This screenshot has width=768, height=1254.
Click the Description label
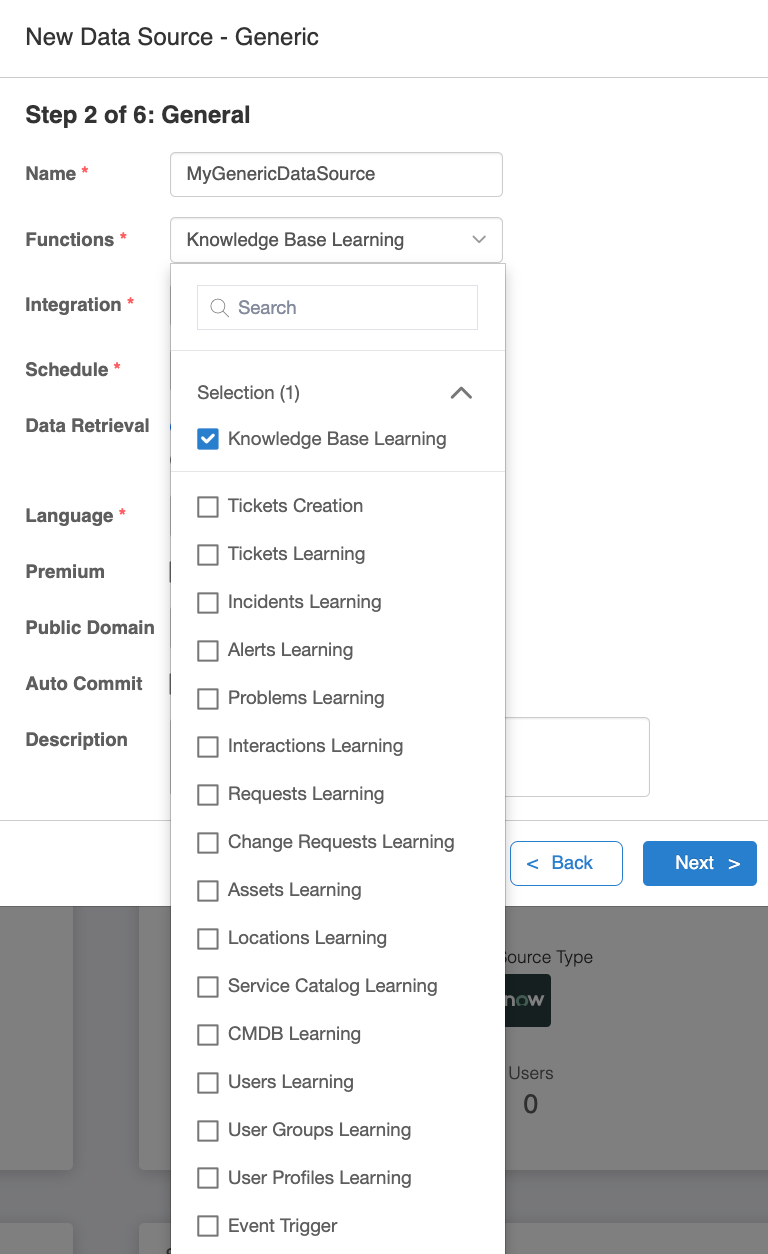[76, 740]
